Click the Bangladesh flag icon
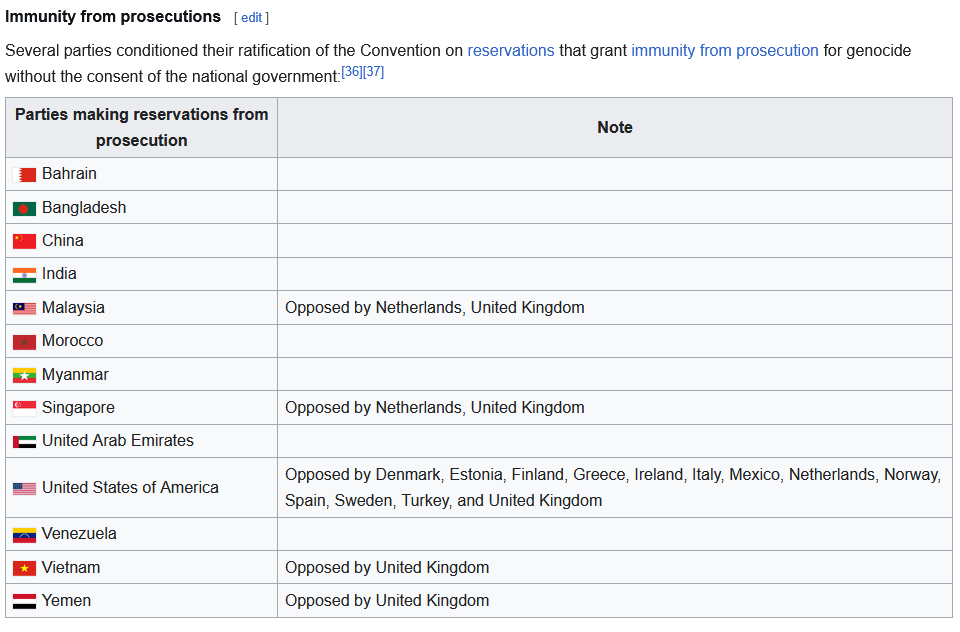Screen dimensions: 960x632 tap(24, 208)
